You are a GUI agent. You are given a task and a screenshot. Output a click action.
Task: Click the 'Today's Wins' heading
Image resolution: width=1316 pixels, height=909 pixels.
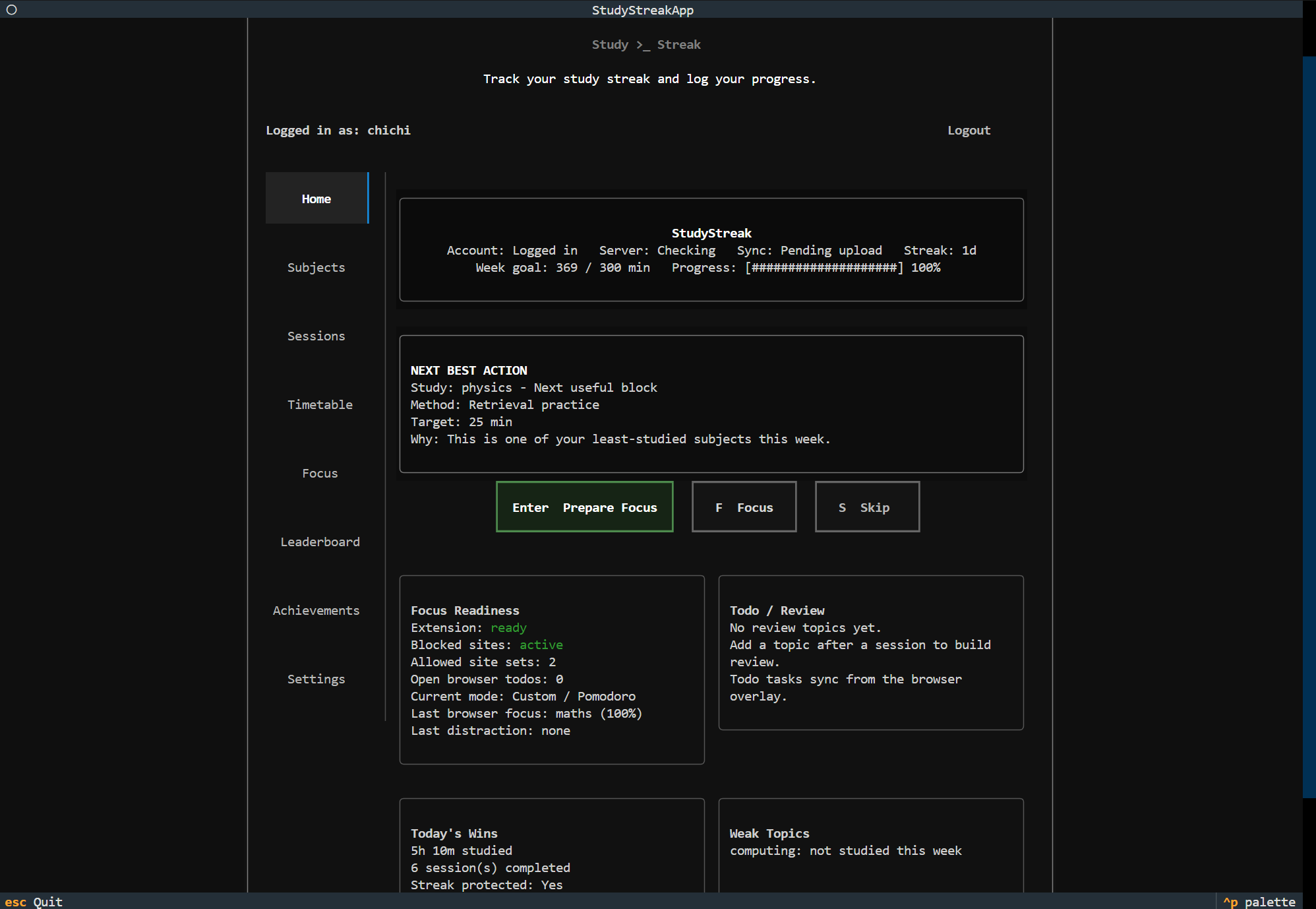[454, 833]
